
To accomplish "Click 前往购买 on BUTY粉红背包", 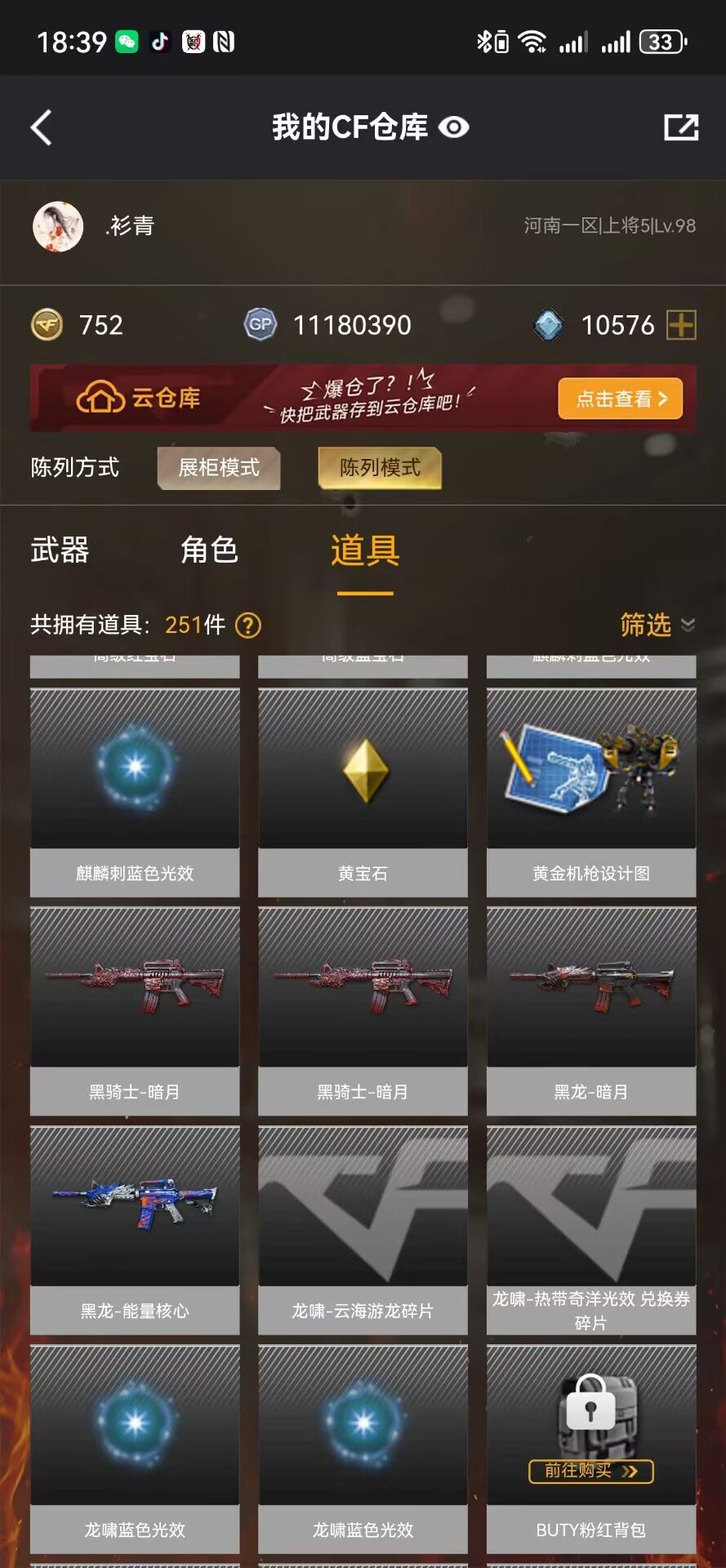I will pos(591,1471).
